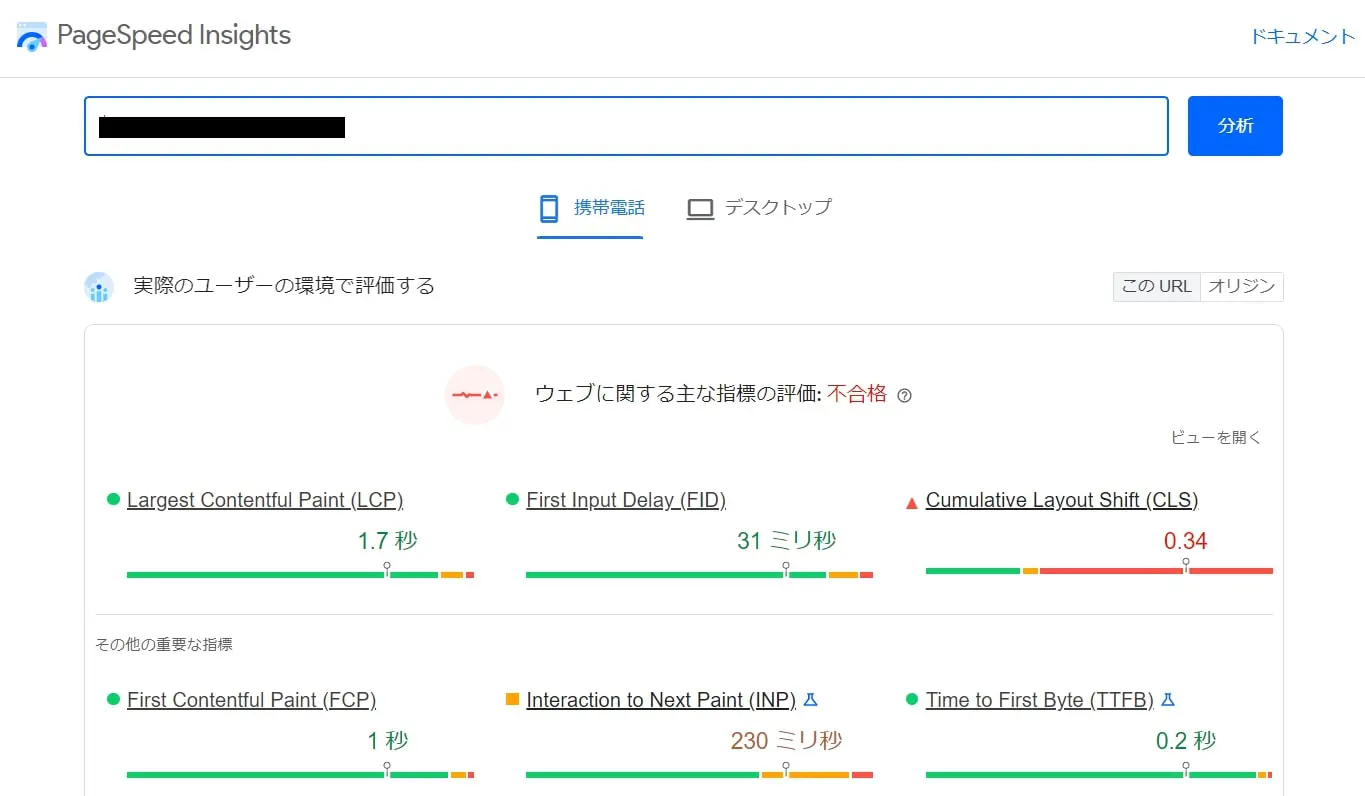
Task: Select the この URL toggle option
Action: [1156, 286]
